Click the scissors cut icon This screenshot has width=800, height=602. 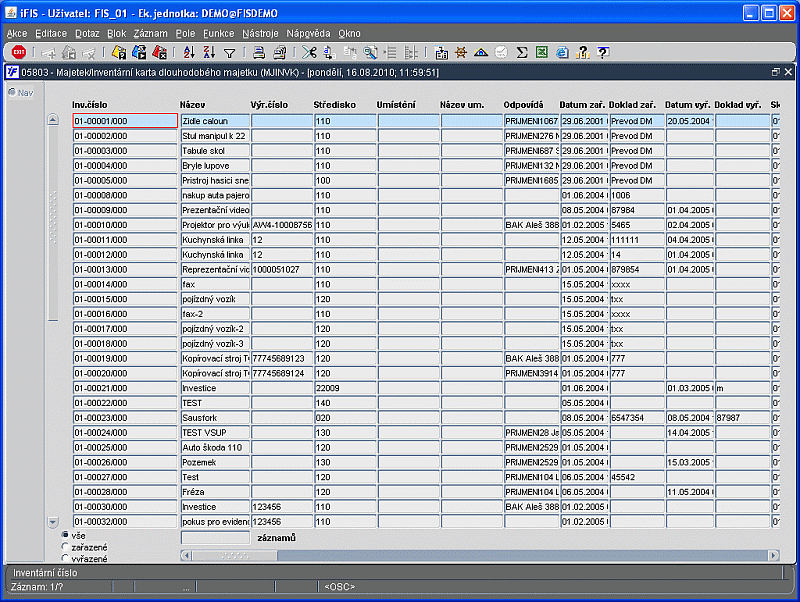click(x=309, y=53)
